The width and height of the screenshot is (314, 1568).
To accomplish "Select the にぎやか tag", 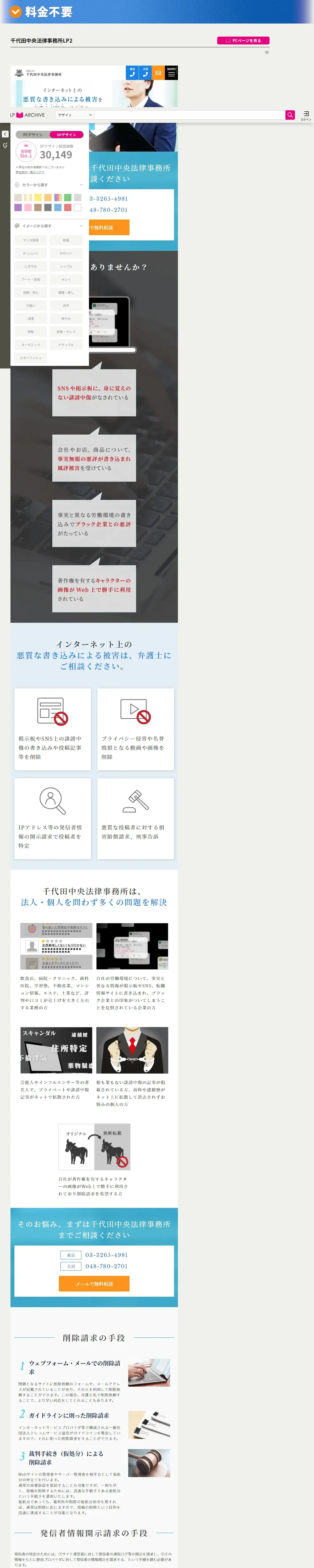I will pyautogui.click(x=31, y=267).
